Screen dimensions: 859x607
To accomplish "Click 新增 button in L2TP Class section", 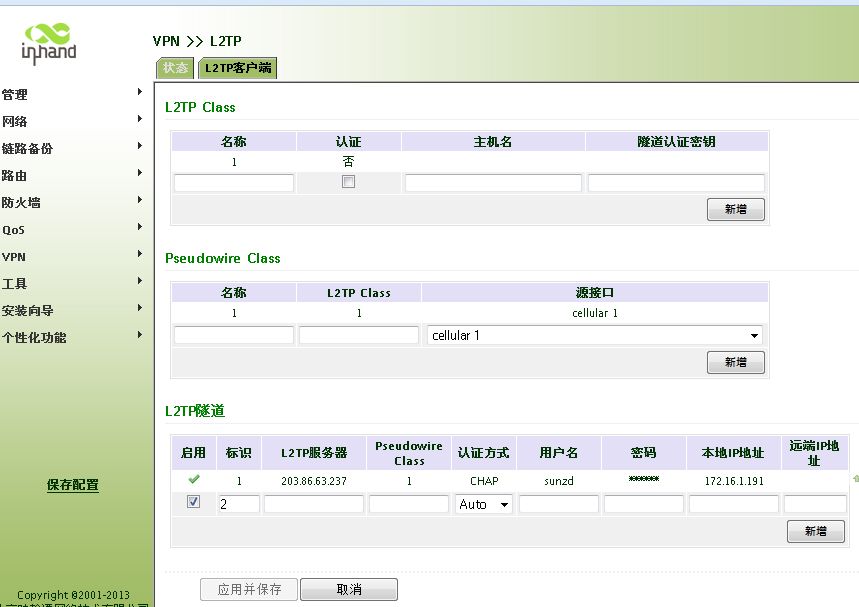I will [735, 210].
